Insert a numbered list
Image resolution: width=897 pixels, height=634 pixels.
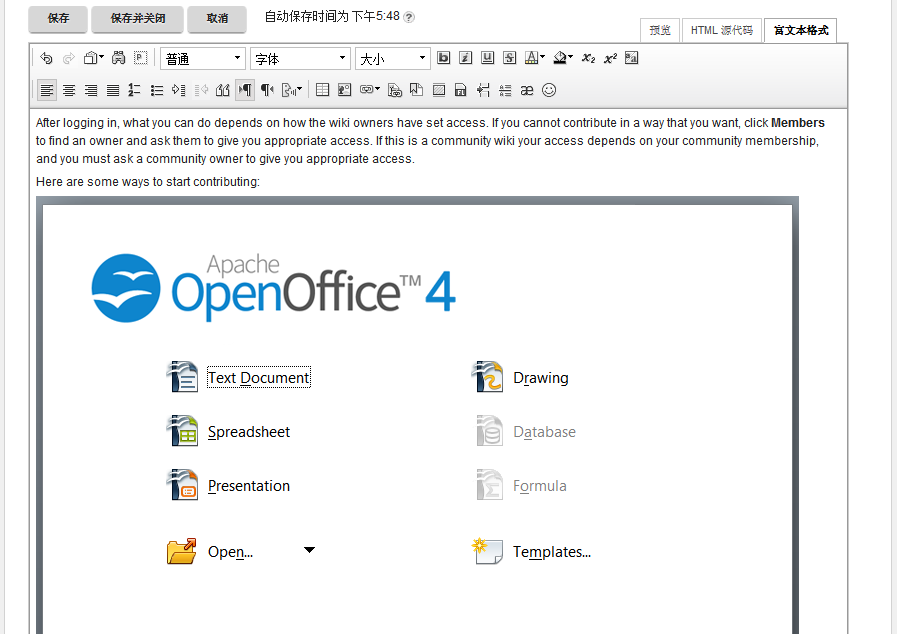134,90
